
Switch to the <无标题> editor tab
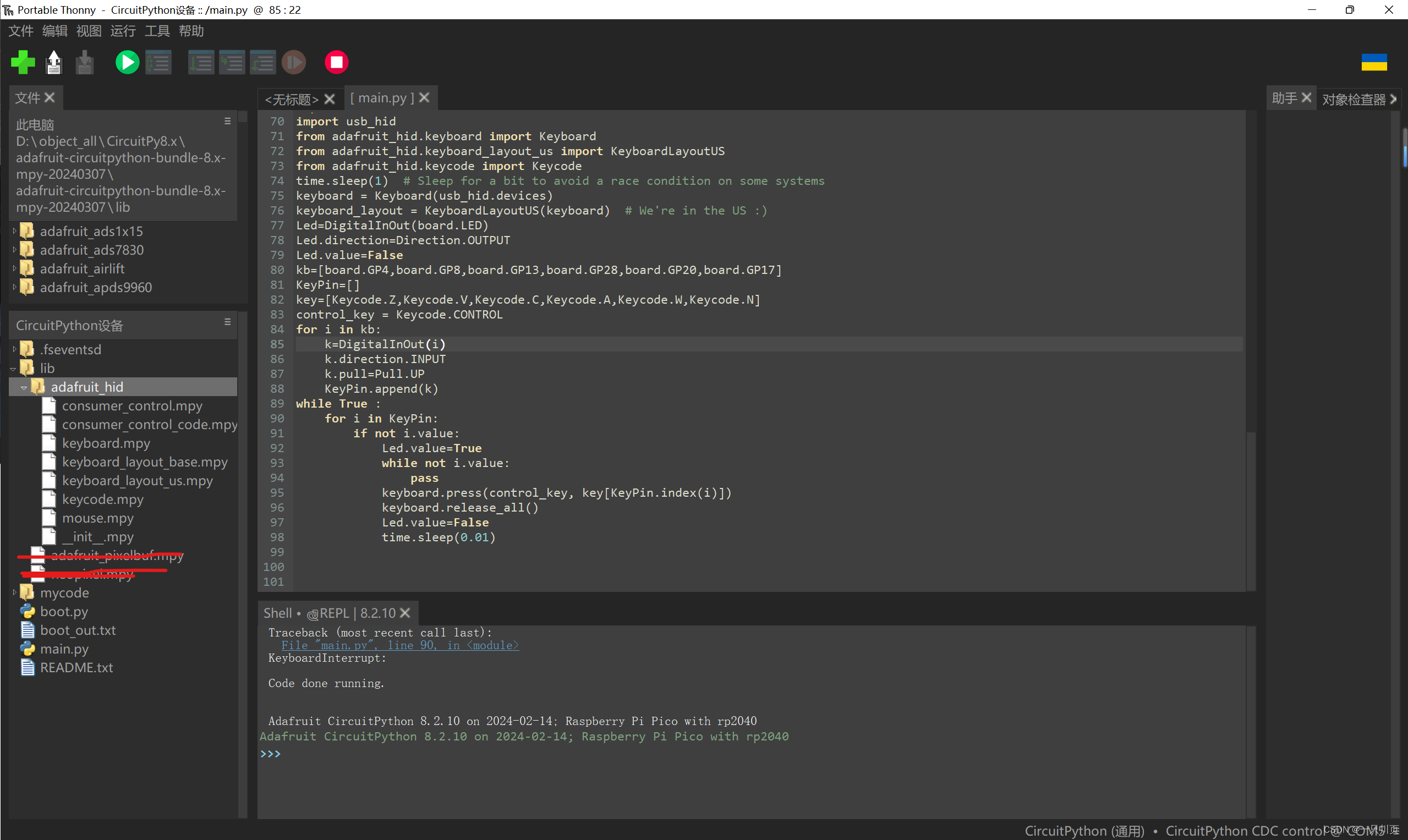(291, 100)
